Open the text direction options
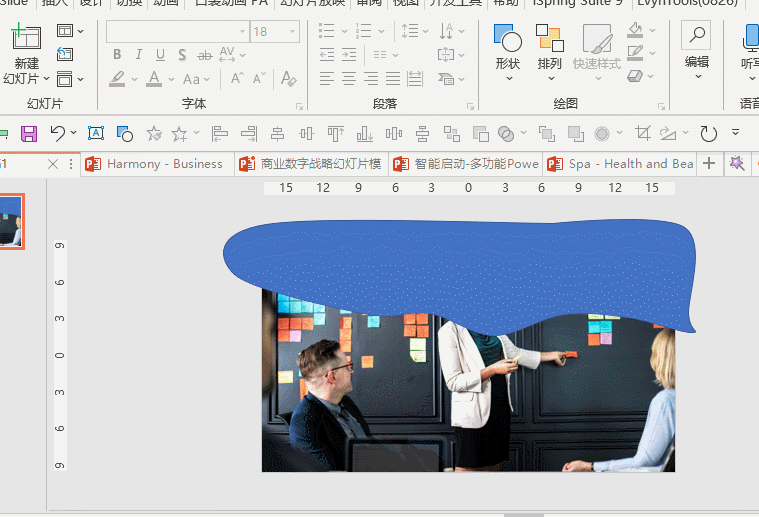759x517 pixels. pyautogui.click(x=451, y=31)
